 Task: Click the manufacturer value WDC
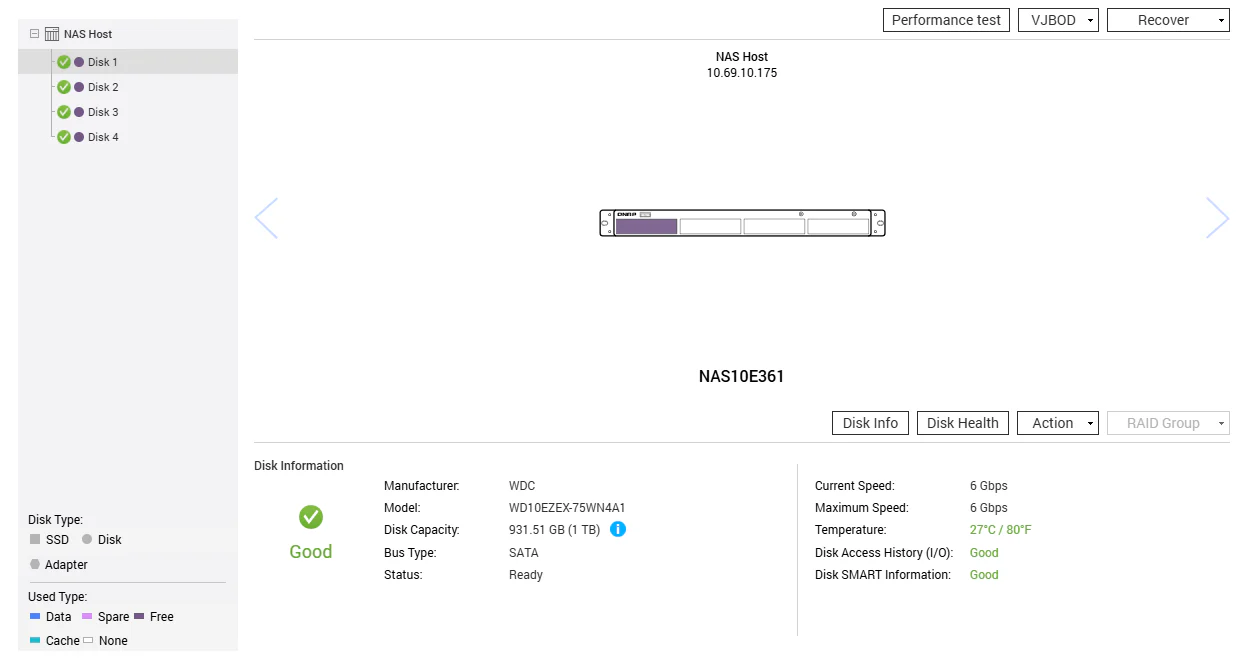tap(522, 486)
